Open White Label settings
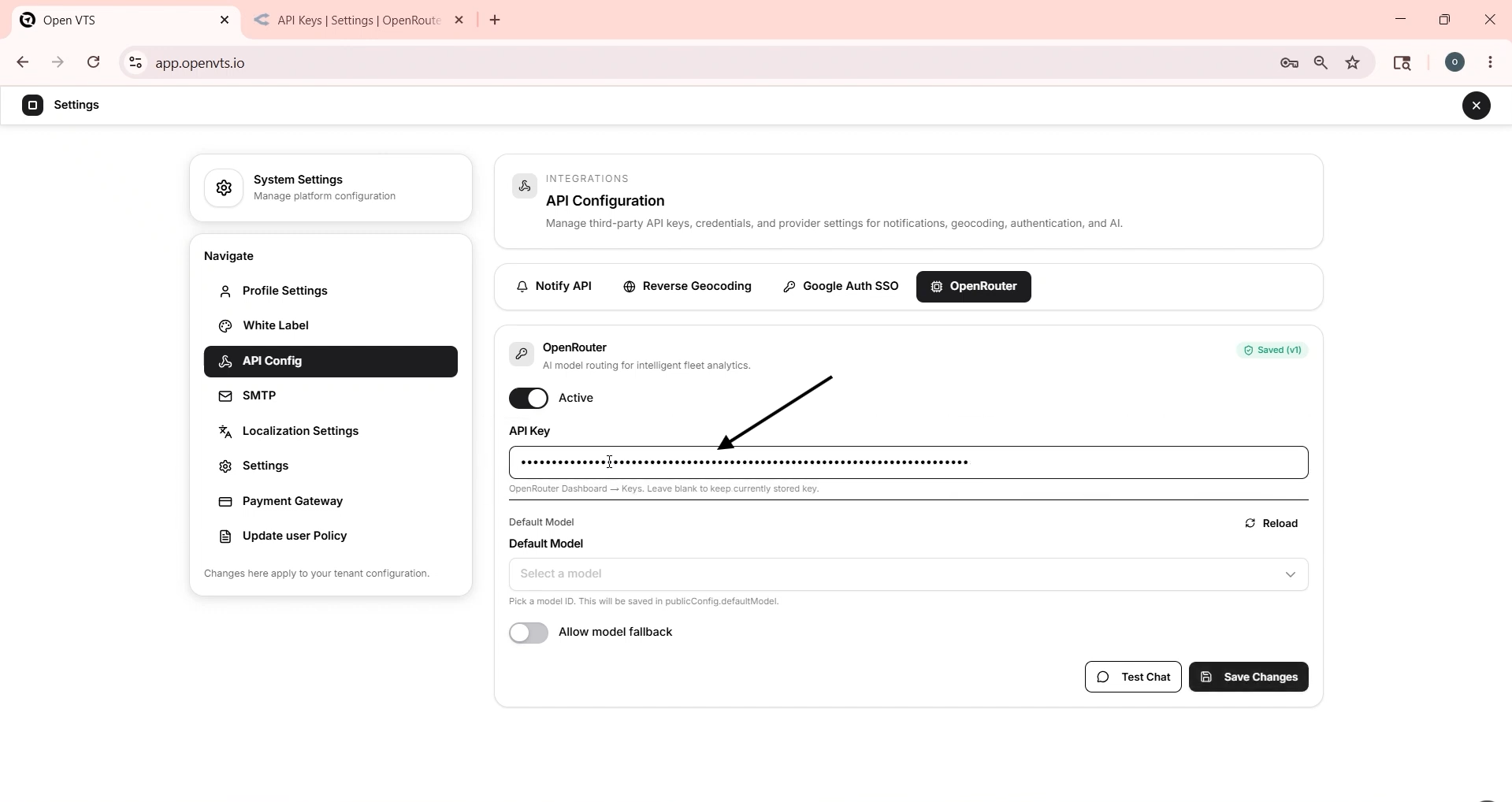This screenshot has height=802, width=1512. point(330,325)
